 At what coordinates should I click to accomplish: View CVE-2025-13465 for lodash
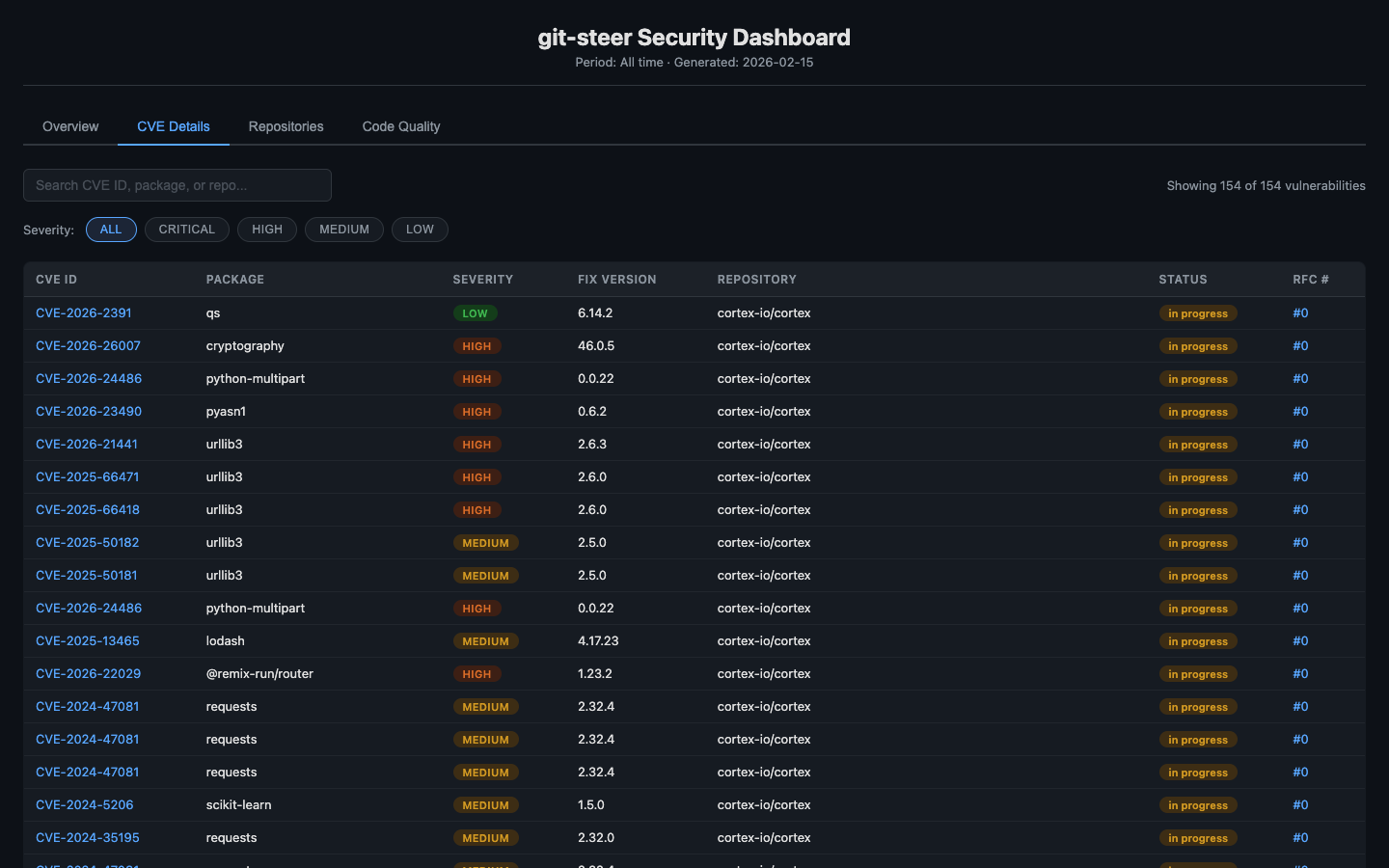click(x=88, y=640)
